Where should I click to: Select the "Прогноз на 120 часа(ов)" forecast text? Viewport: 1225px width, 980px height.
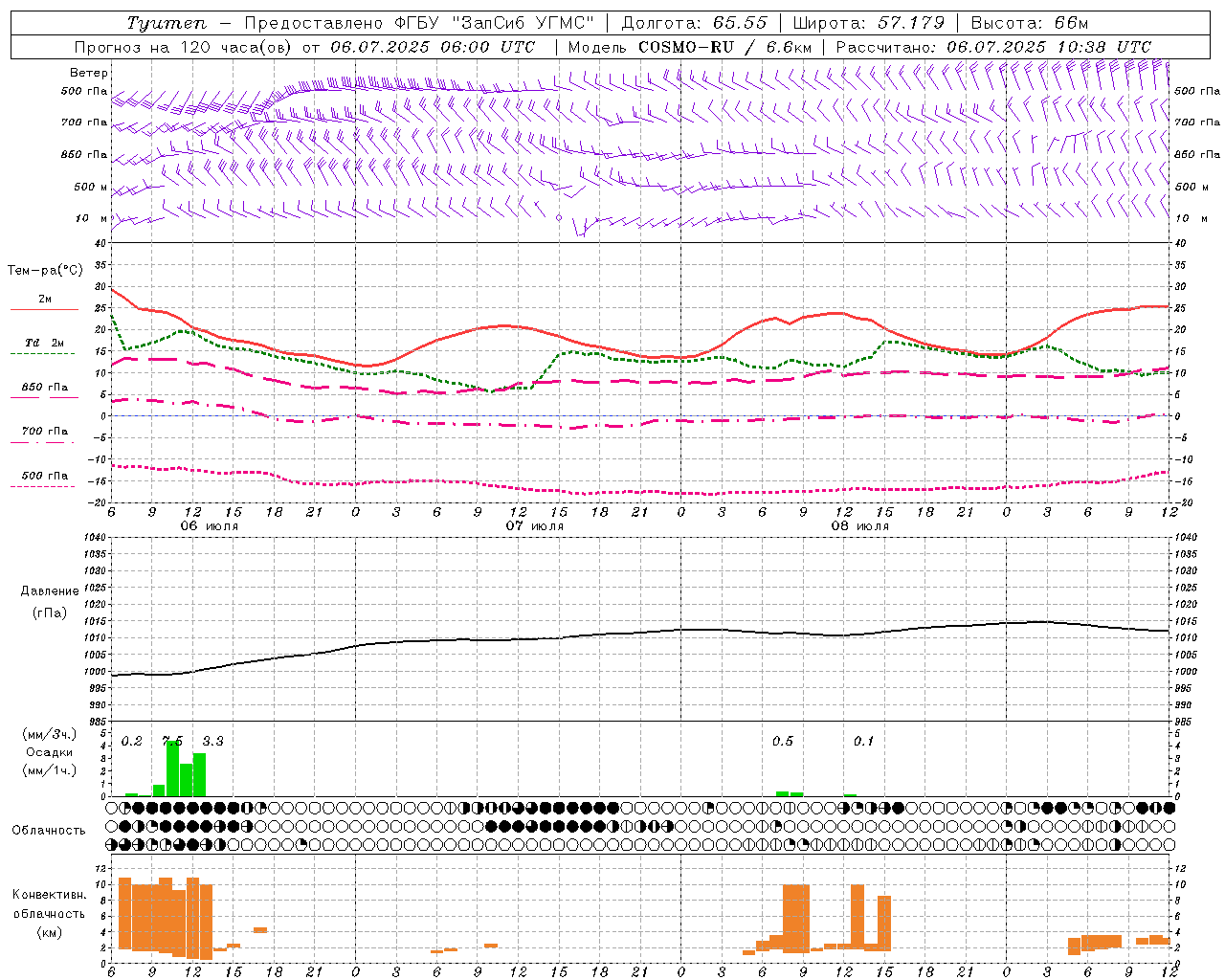185,47
